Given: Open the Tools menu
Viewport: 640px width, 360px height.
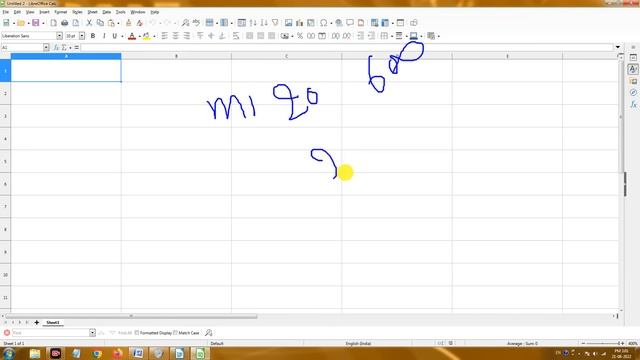Looking at the screenshot, I should coord(120,12).
